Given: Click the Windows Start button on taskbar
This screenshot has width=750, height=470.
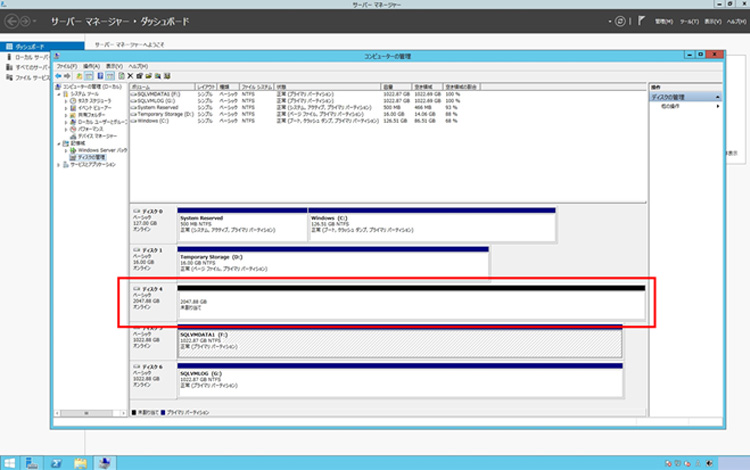Looking at the screenshot, I should 9,462.
